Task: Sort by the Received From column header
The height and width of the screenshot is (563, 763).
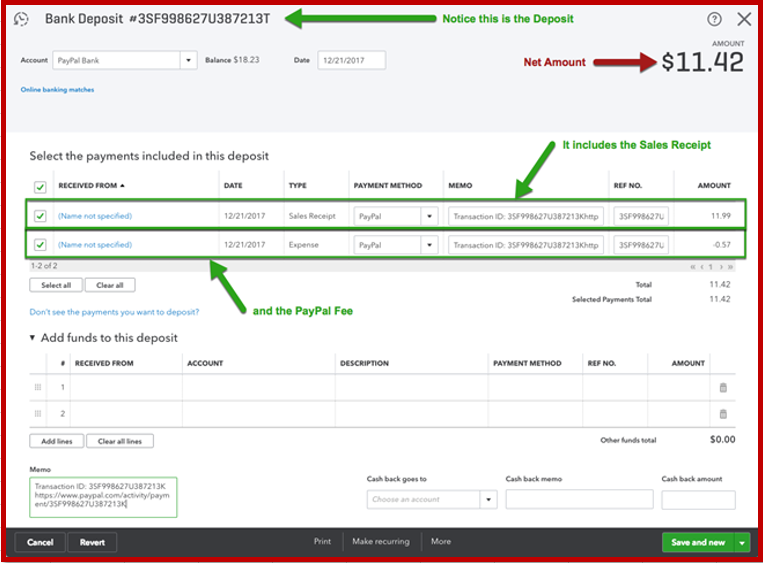Action: pyautogui.click(x=91, y=185)
